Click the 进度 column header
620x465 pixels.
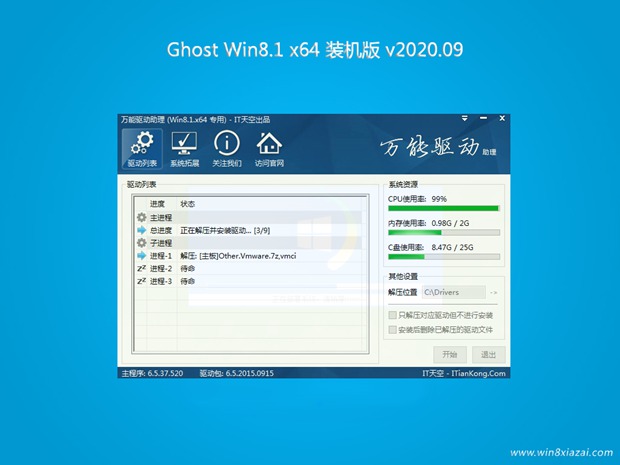point(157,203)
